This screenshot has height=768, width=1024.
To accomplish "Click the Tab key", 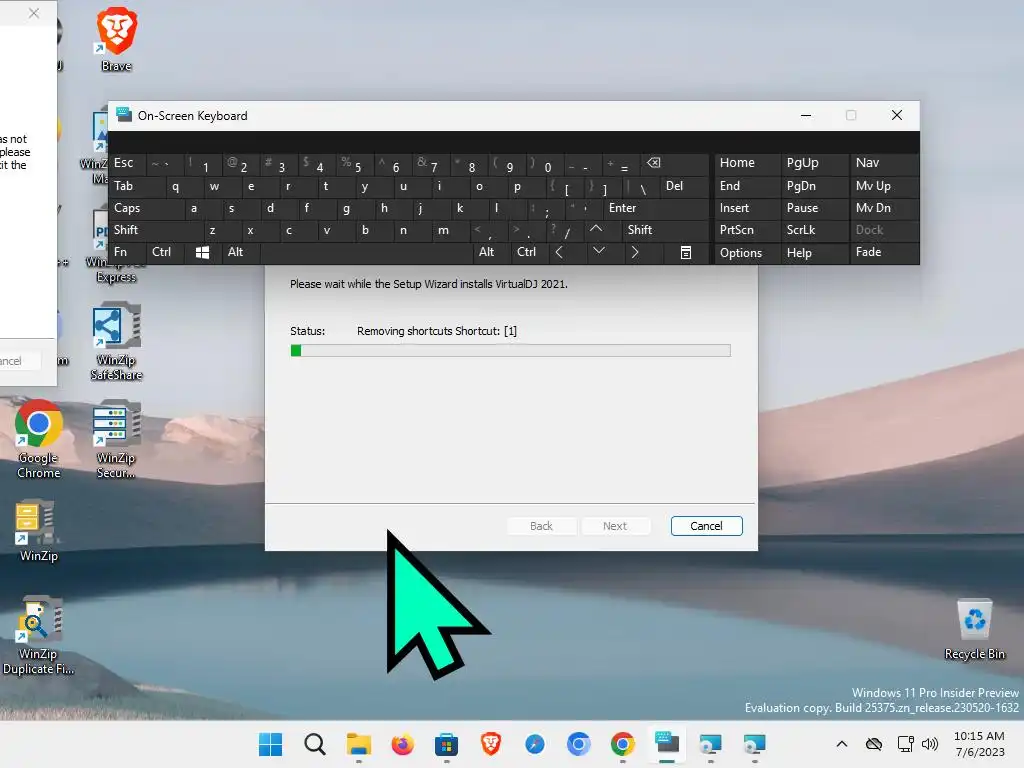I will (x=136, y=186).
